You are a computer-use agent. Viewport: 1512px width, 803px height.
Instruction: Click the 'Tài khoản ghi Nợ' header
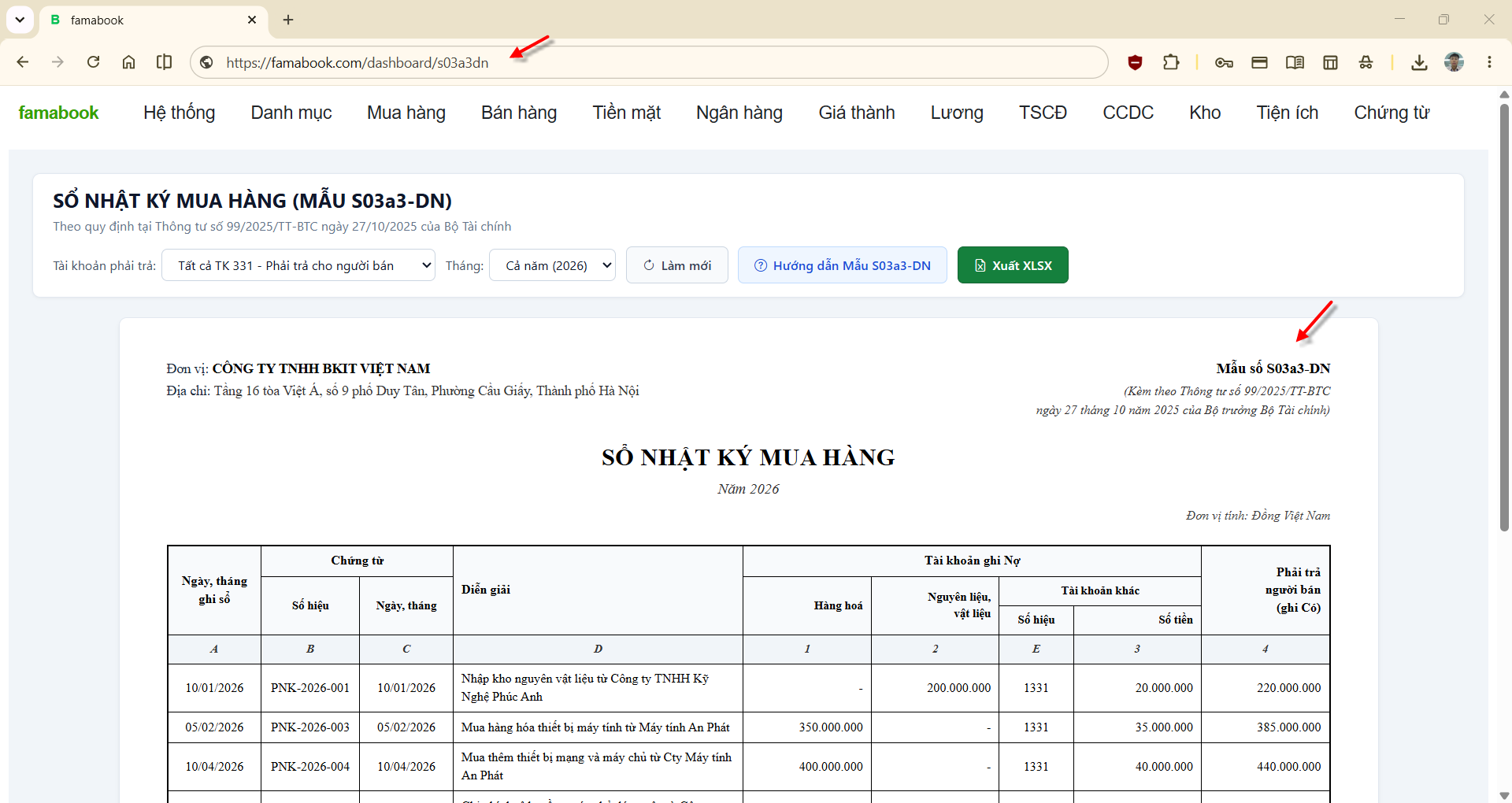tap(972, 561)
